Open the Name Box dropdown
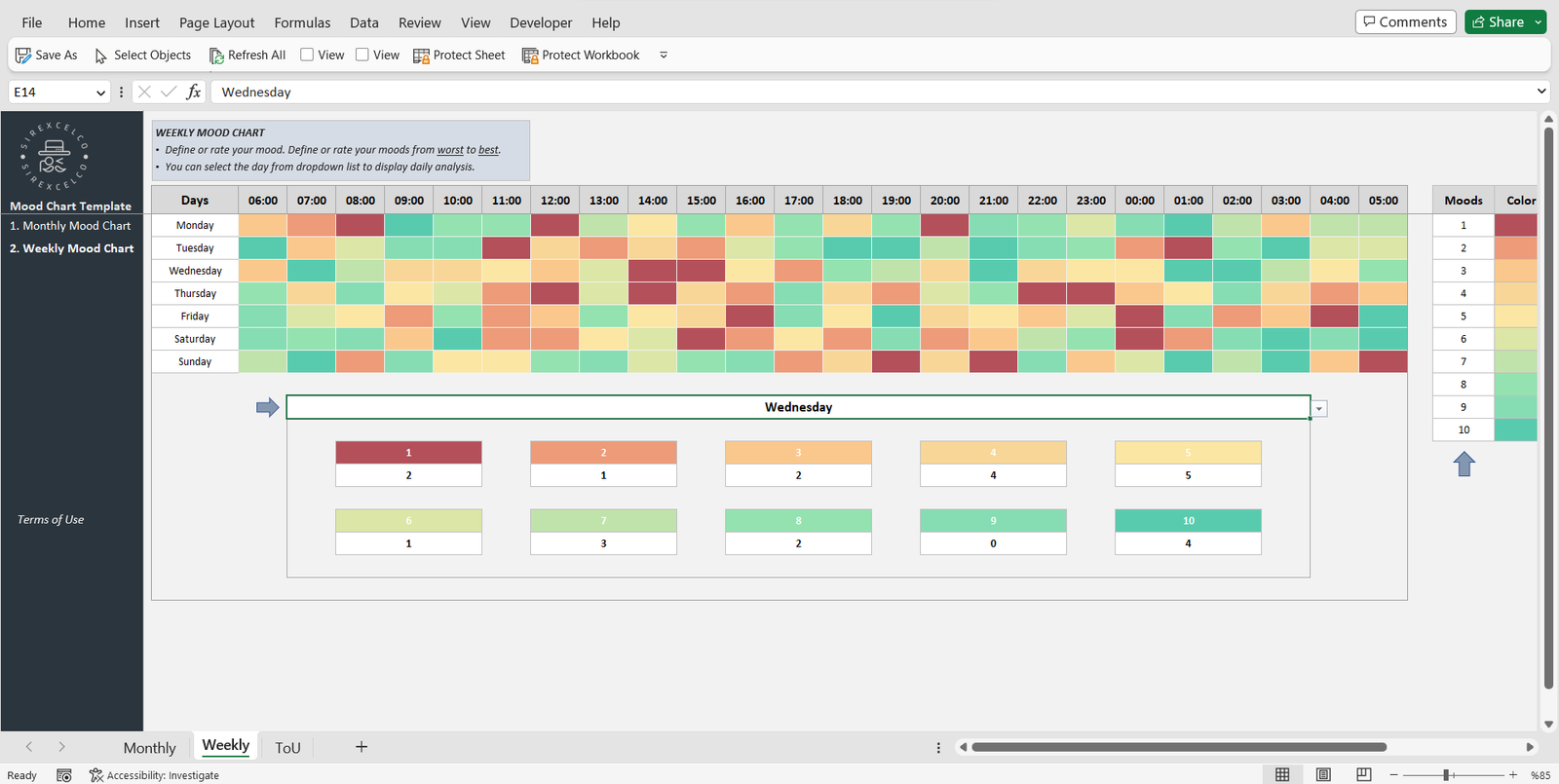 [x=100, y=93]
